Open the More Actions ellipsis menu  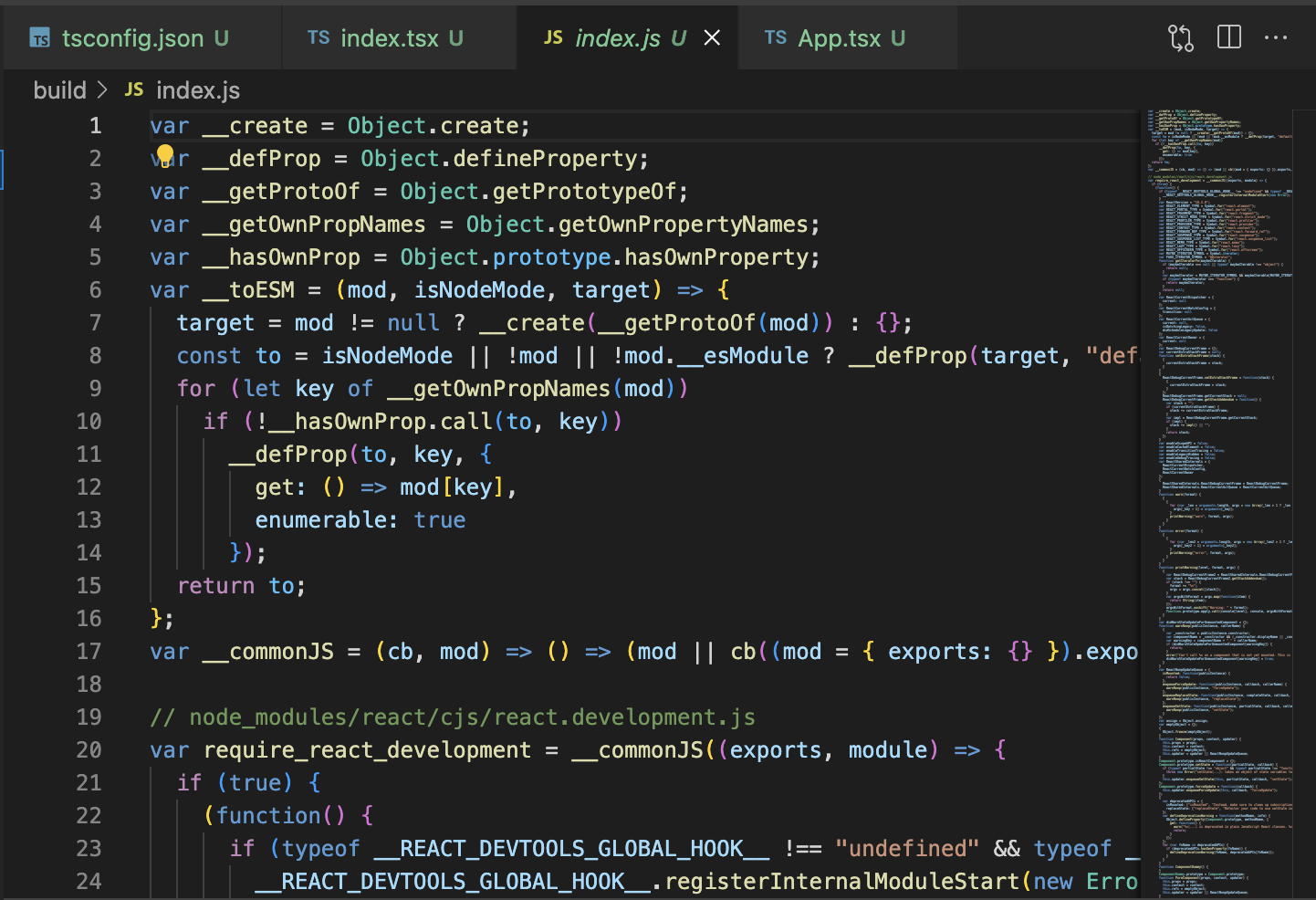(x=1277, y=37)
